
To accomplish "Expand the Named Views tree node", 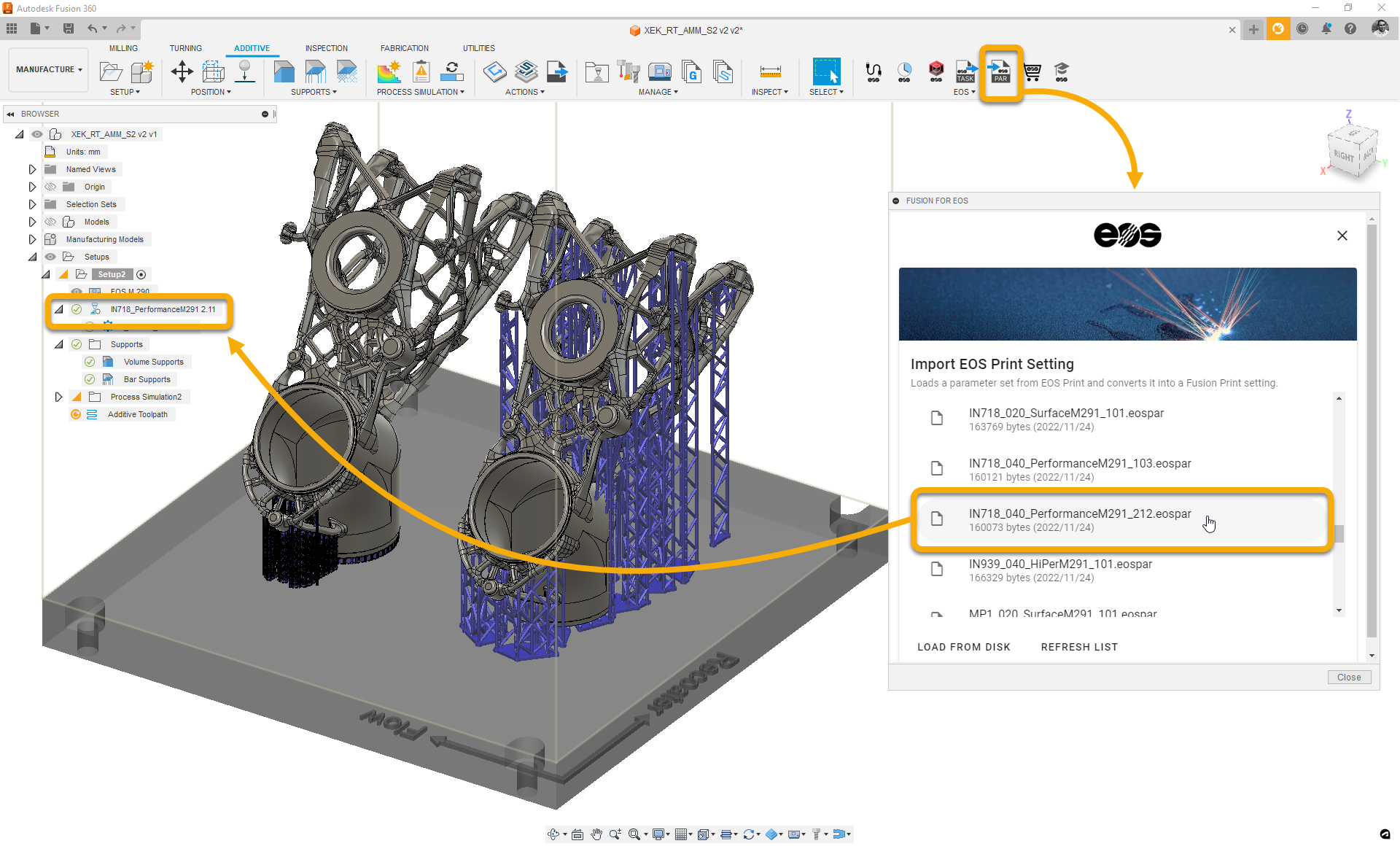I will (x=32, y=169).
